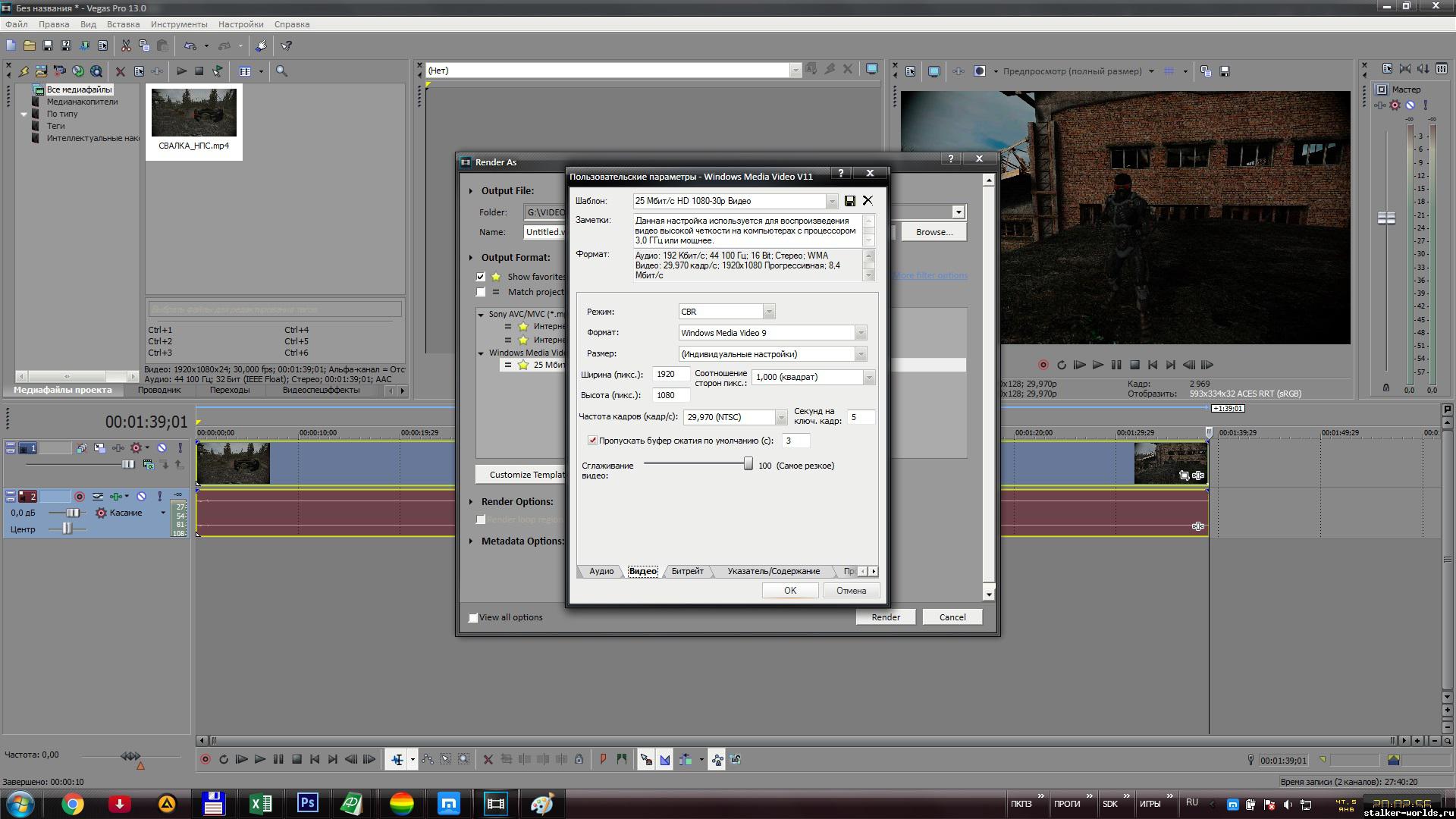Switch to the Указатель/Содержание tab
The height and width of the screenshot is (819, 1456).
tap(773, 571)
